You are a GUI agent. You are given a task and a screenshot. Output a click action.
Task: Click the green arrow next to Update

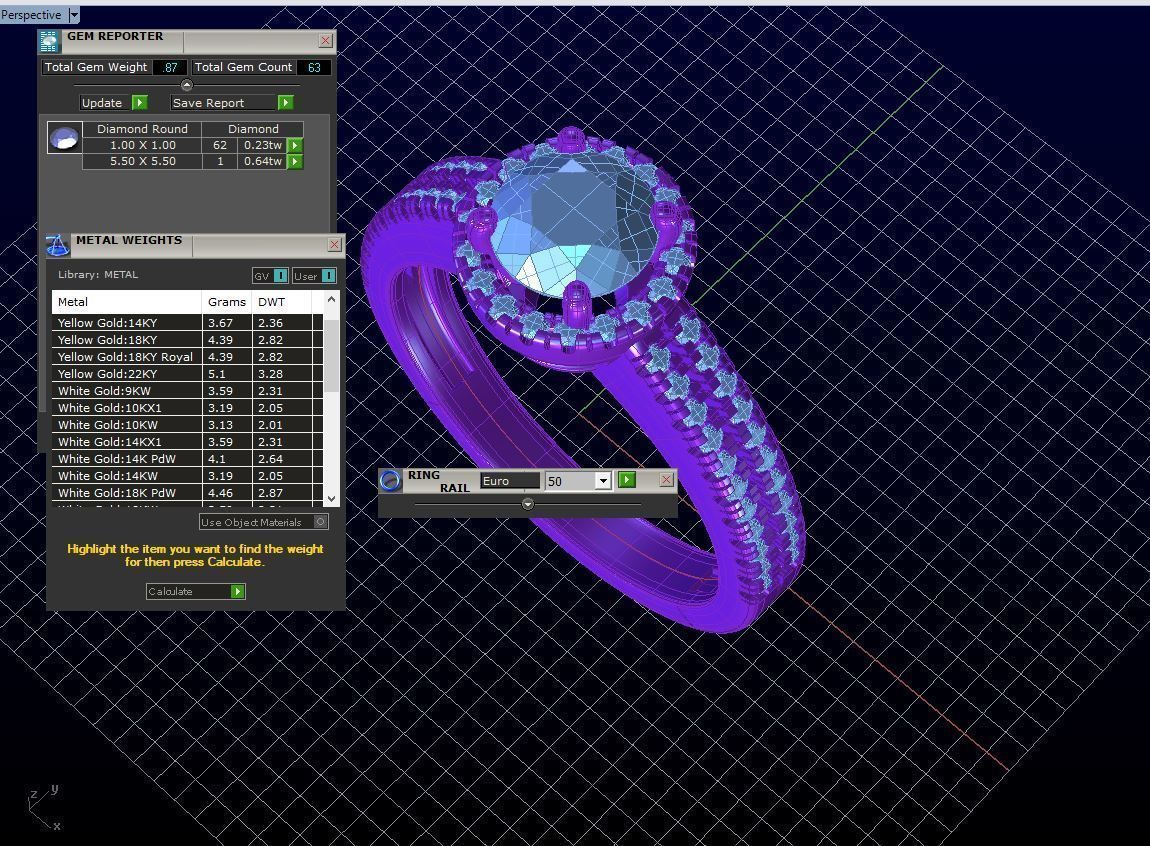click(x=140, y=103)
